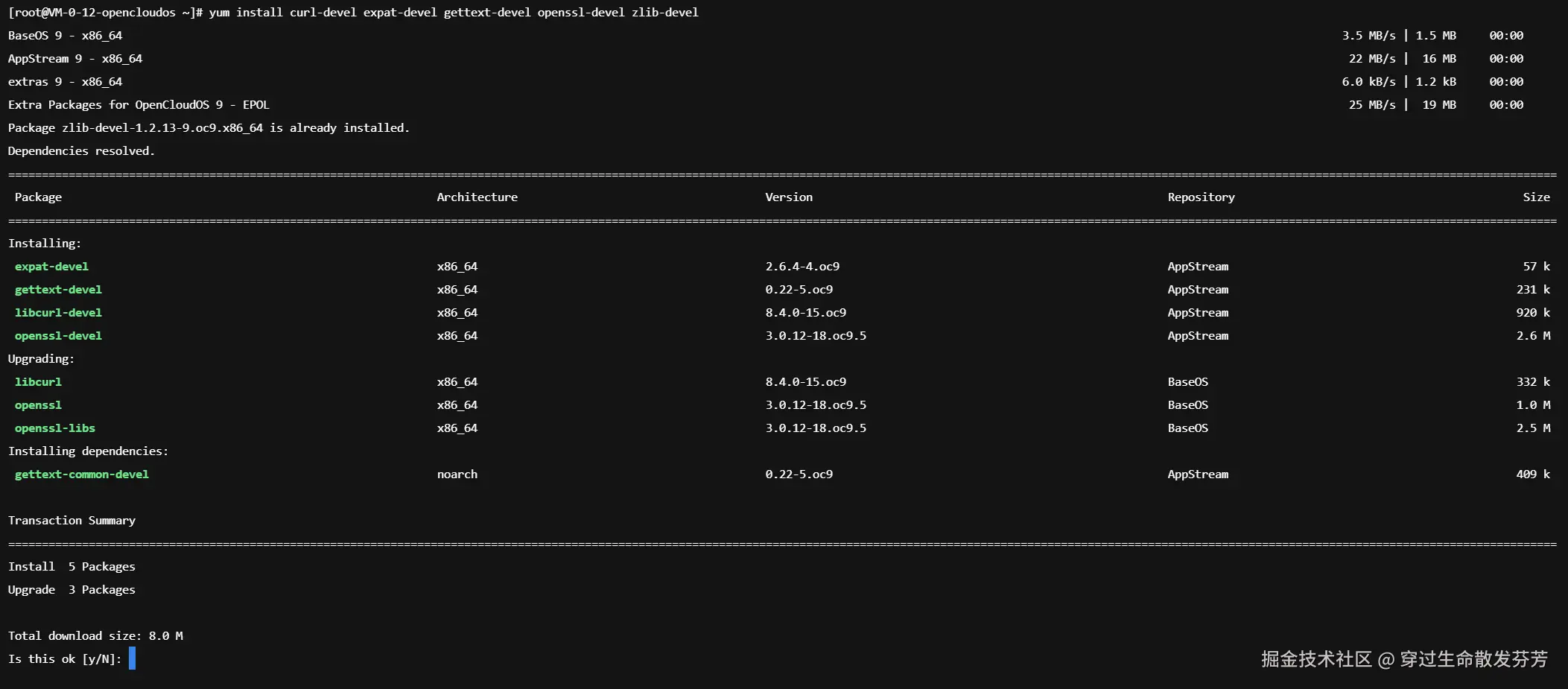Click the libcurl-devel size '920 k'
The width and height of the screenshot is (1568, 689).
click(x=1533, y=313)
